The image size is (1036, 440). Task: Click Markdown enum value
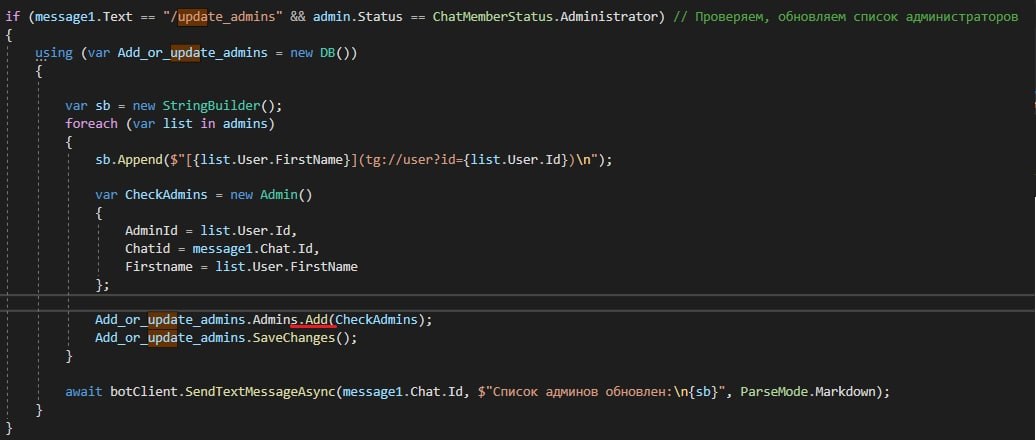point(845,391)
